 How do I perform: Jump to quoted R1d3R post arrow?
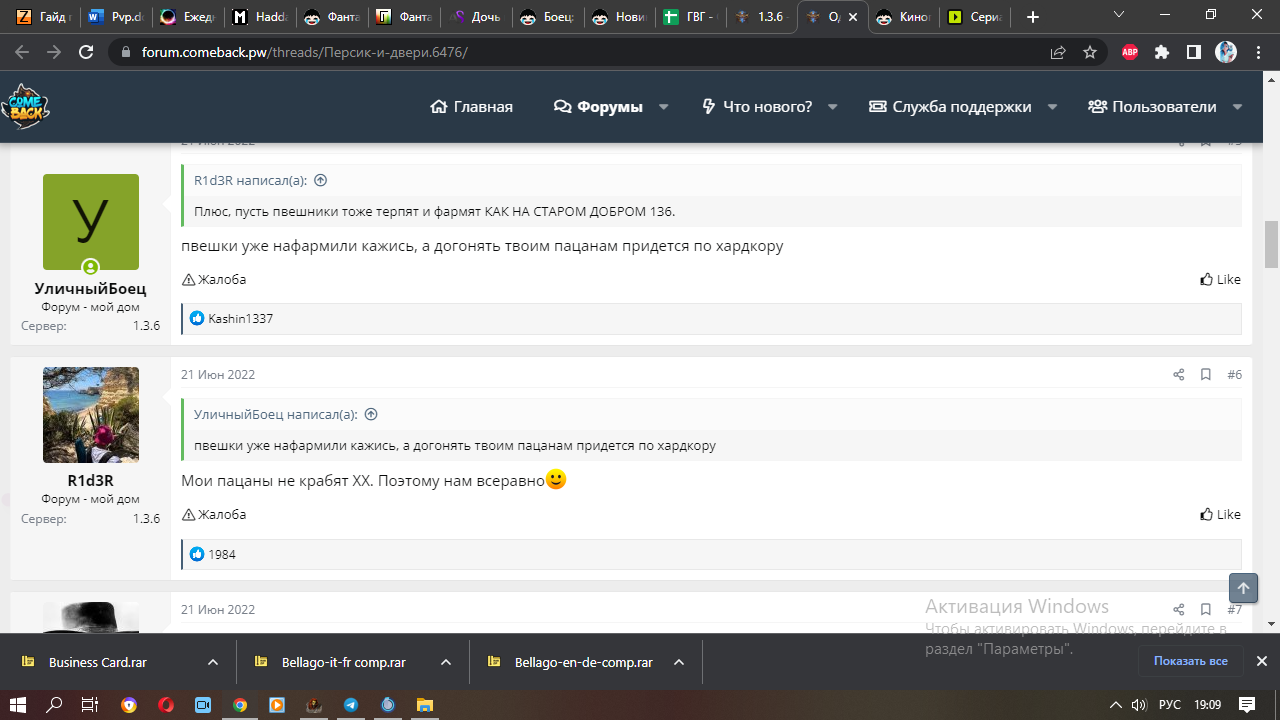[321, 181]
